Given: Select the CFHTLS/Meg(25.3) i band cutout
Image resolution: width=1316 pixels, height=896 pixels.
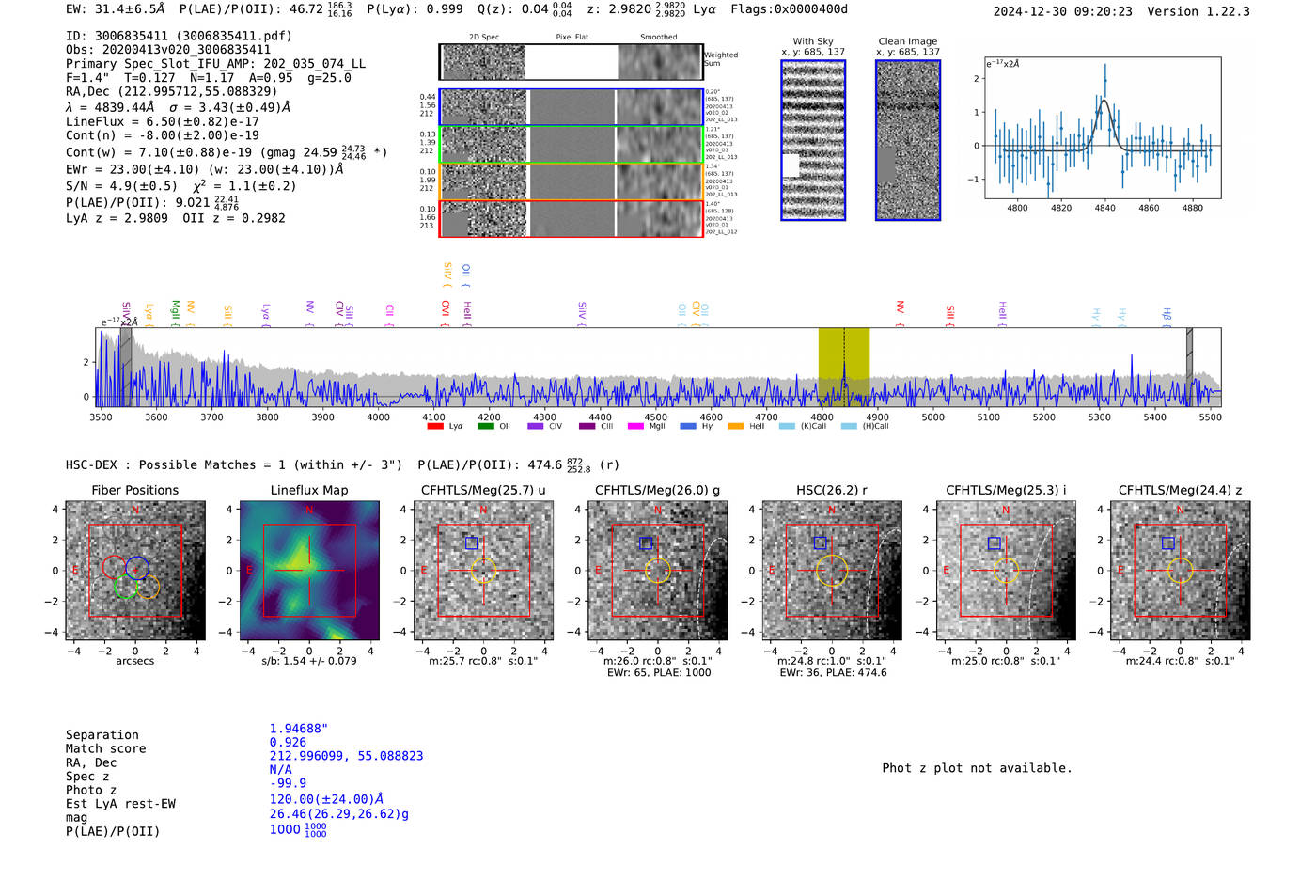Looking at the screenshot, I should coord(1006,571).
